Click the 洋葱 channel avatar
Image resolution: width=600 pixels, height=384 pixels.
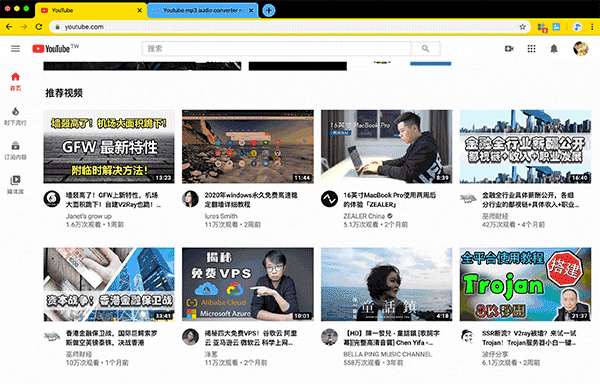(190, 337)
